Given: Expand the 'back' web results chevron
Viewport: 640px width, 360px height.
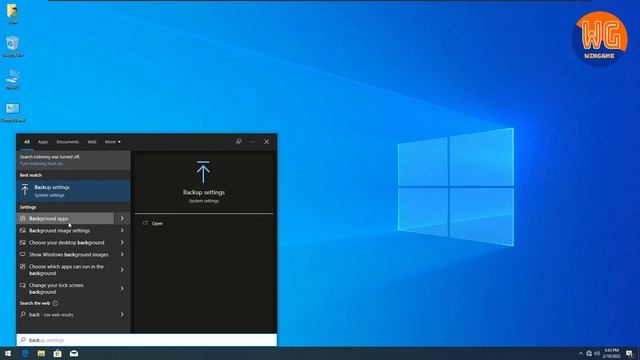Looking at the screenshot, I should [122, 315].
